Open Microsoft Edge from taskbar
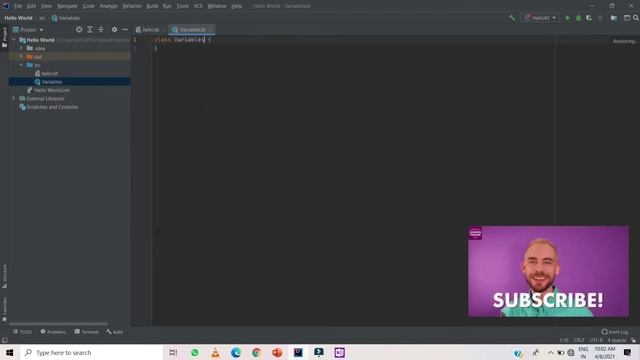Viewport: 640px width, 360px height. (x=236, y=352)
